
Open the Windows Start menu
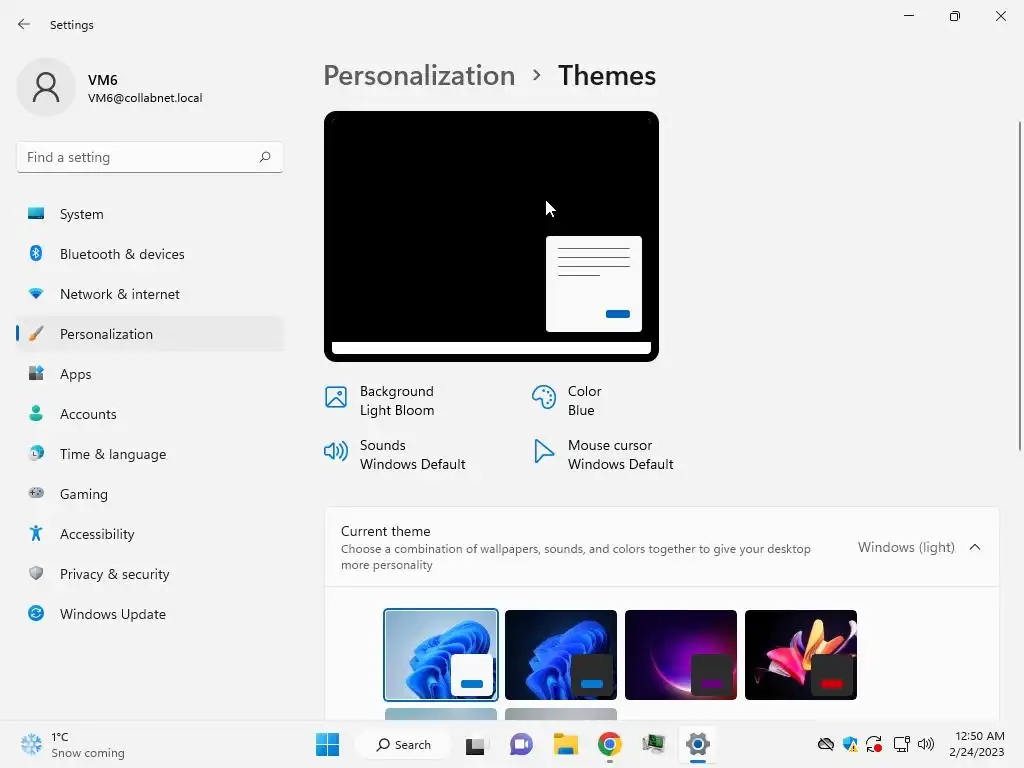[x=327, y=744]
